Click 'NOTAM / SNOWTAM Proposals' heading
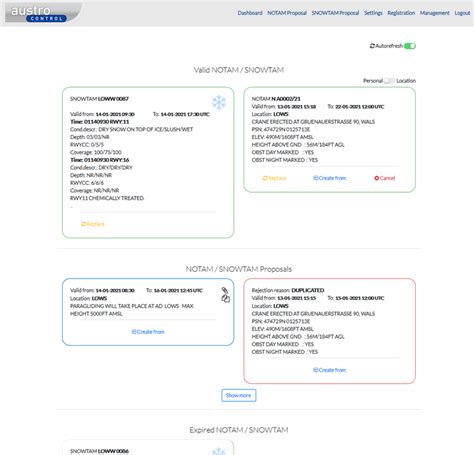This screenshot has height=455, width=474. 239,269
